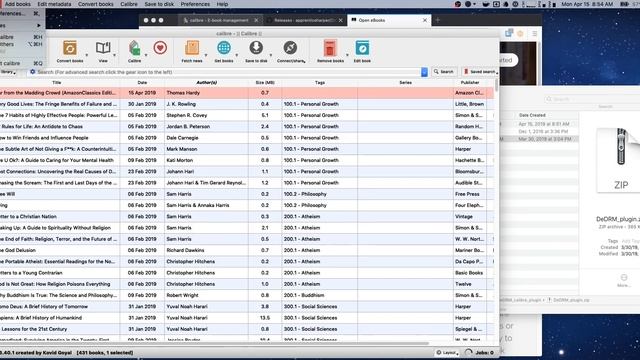Click the book list horizontal scrollbar
The image size is (640, 360).
[214, 344]
